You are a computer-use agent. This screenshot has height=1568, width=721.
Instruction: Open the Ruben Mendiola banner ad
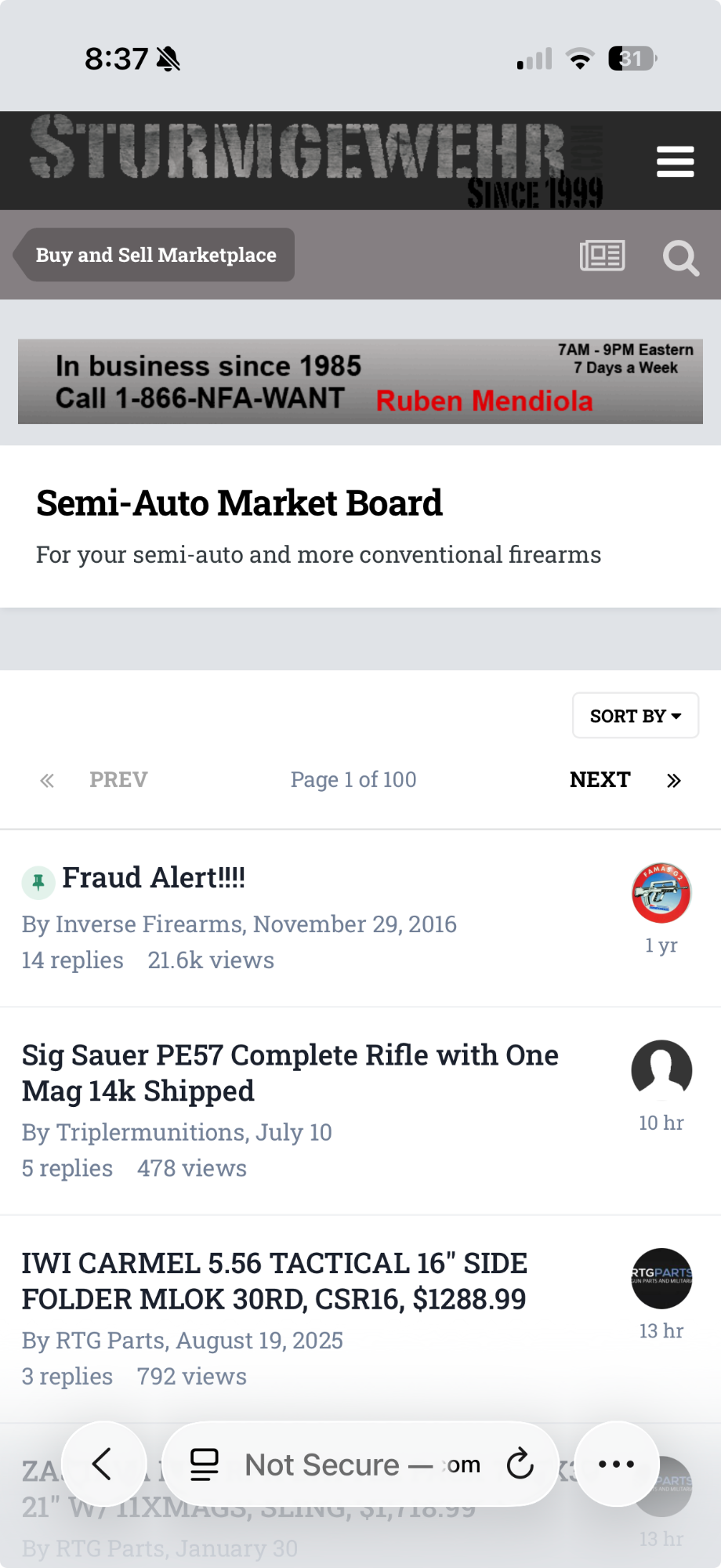click(360, 382)
